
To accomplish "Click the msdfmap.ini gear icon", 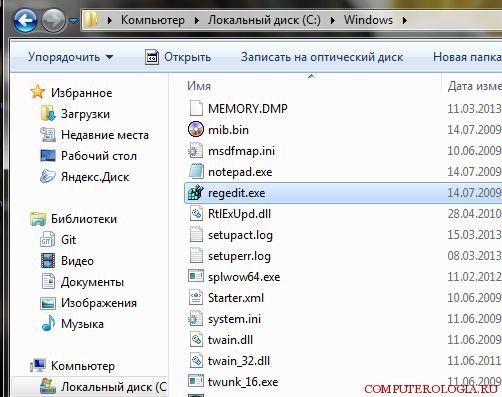I will [x=196, y=150].
